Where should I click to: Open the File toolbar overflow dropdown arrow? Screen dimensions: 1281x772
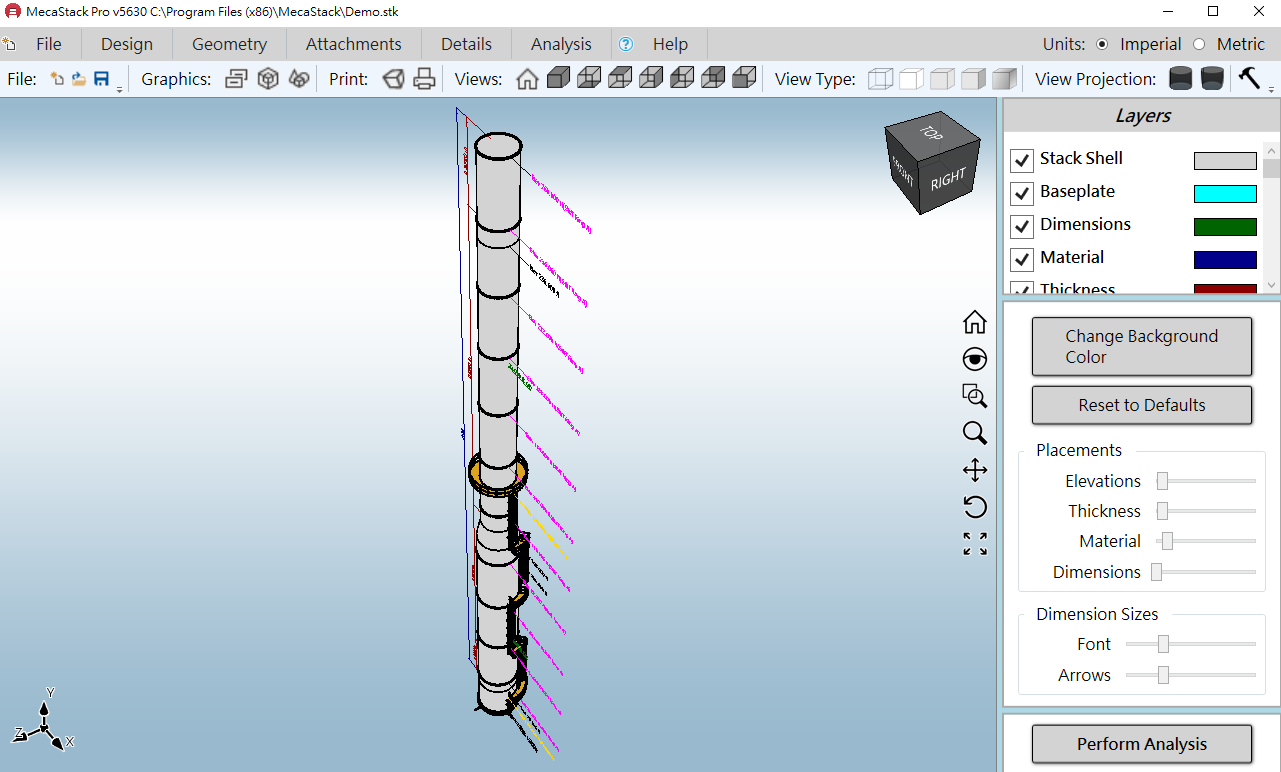pyautogui.click(x=120, y=90)
